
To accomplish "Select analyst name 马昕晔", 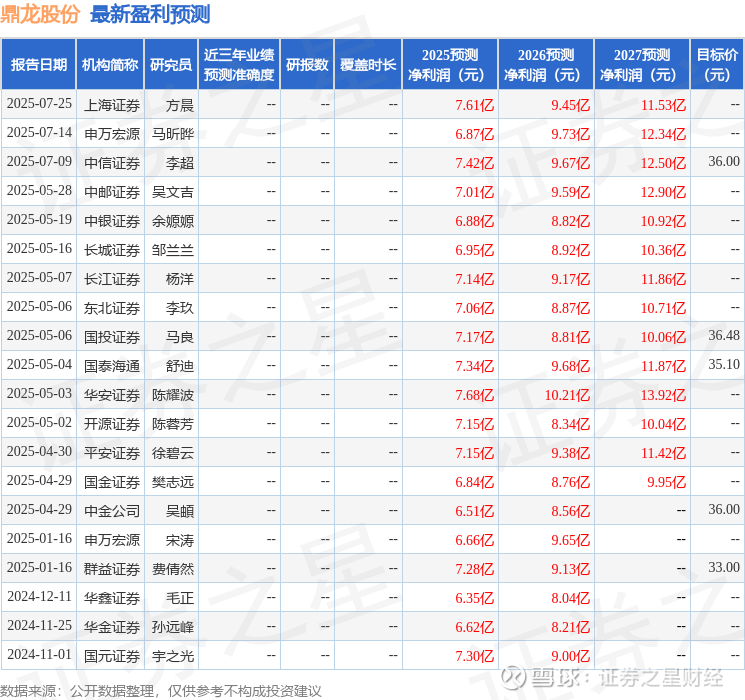I will [173, 134].
